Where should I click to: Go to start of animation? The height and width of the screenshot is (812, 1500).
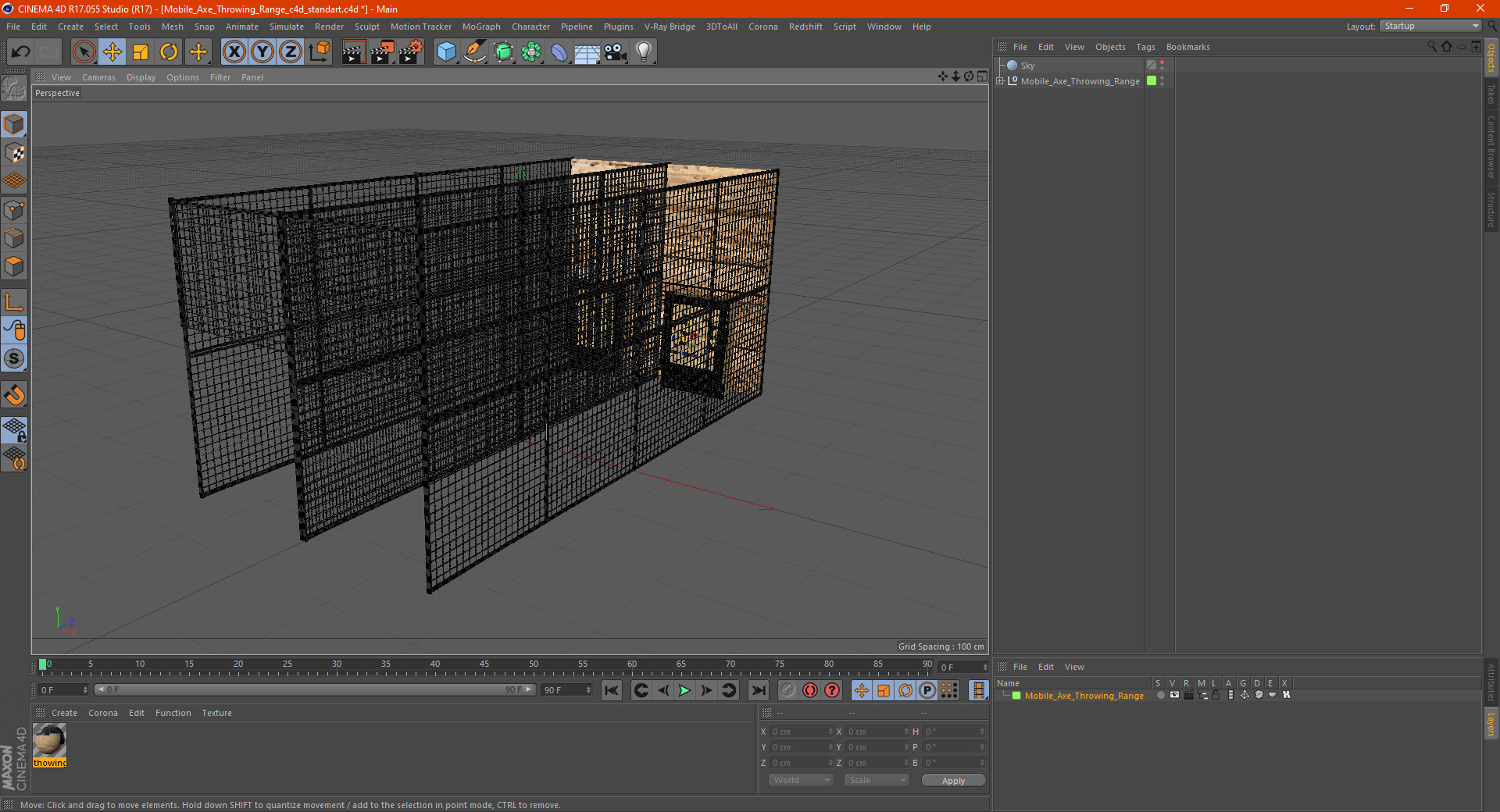click(612, 690)
